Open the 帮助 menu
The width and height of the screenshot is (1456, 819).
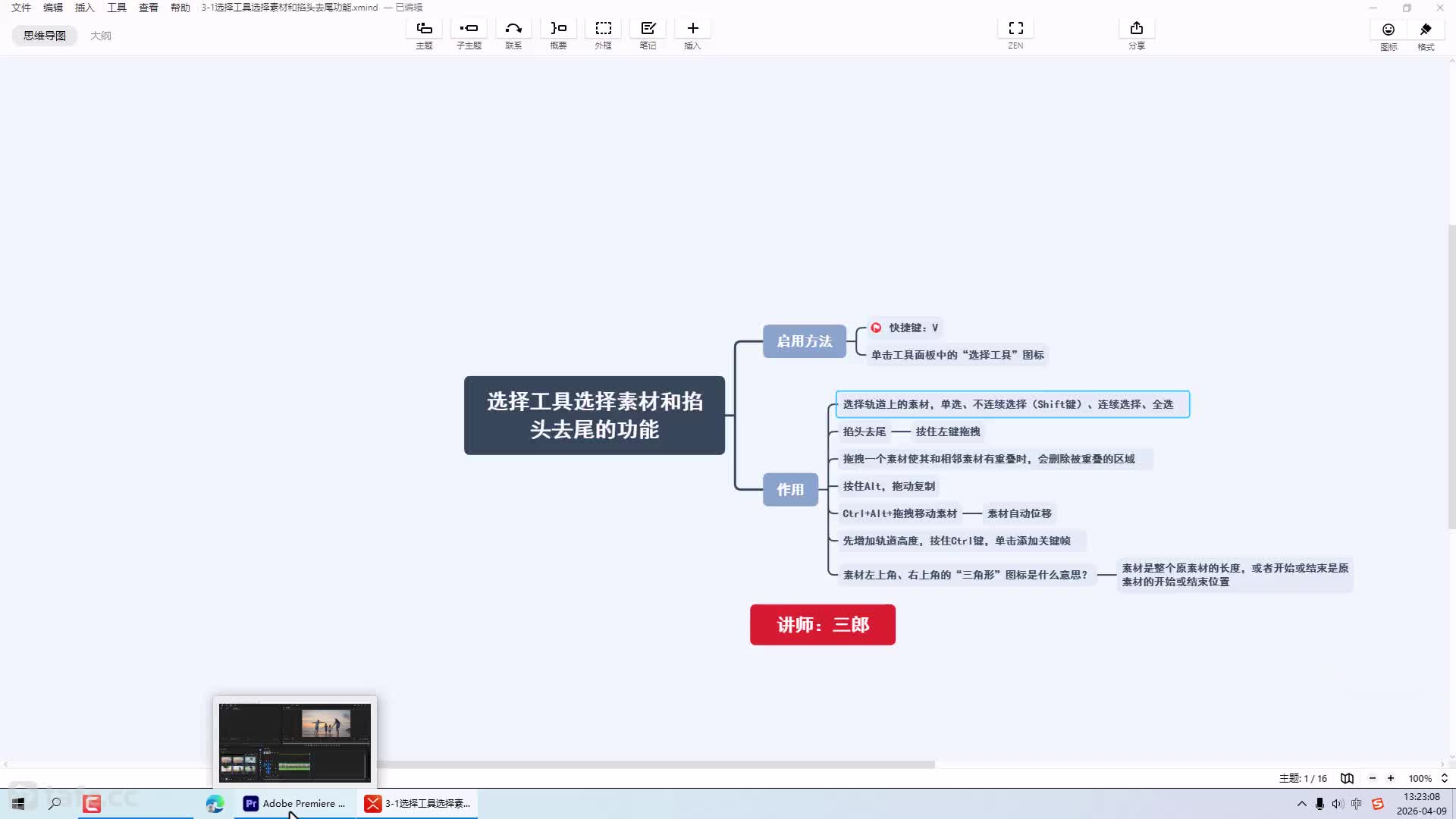(180, 8)
